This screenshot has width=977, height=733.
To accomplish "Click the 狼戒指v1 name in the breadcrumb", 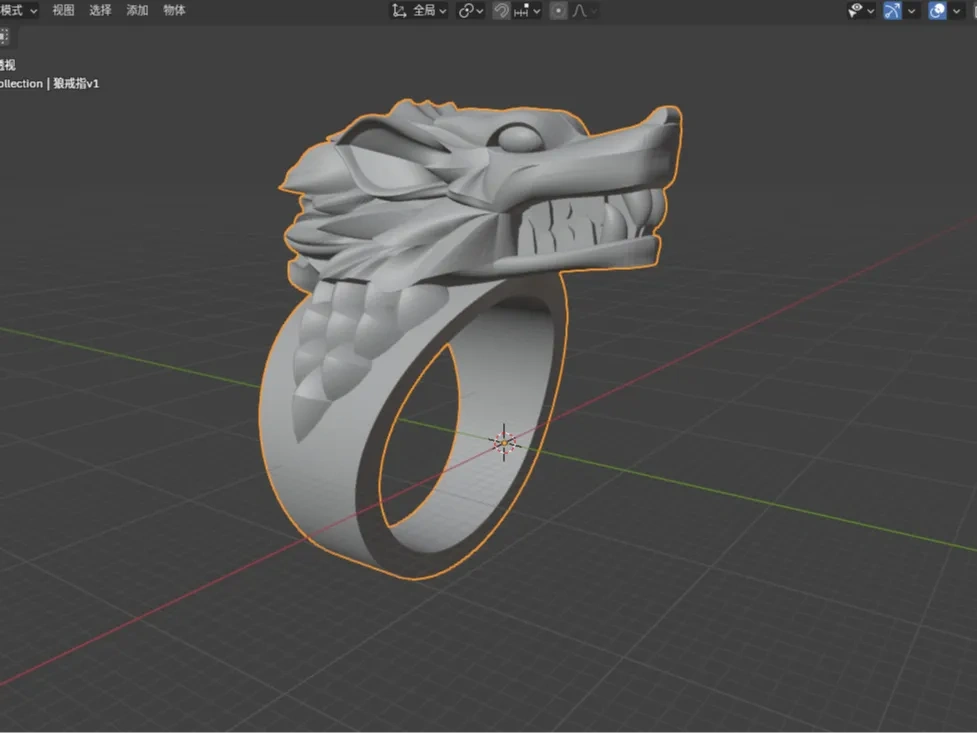I will tap(77, 84).
